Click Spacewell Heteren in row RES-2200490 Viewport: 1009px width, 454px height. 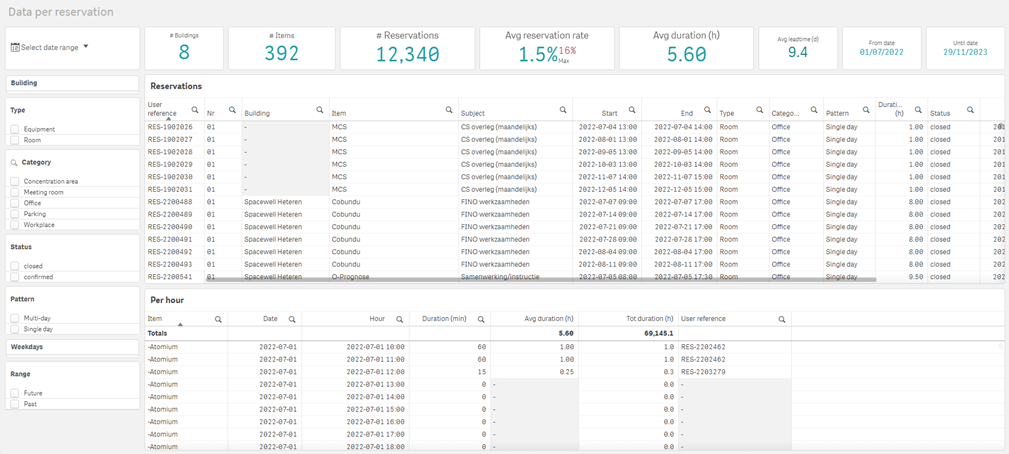(273, 227)
